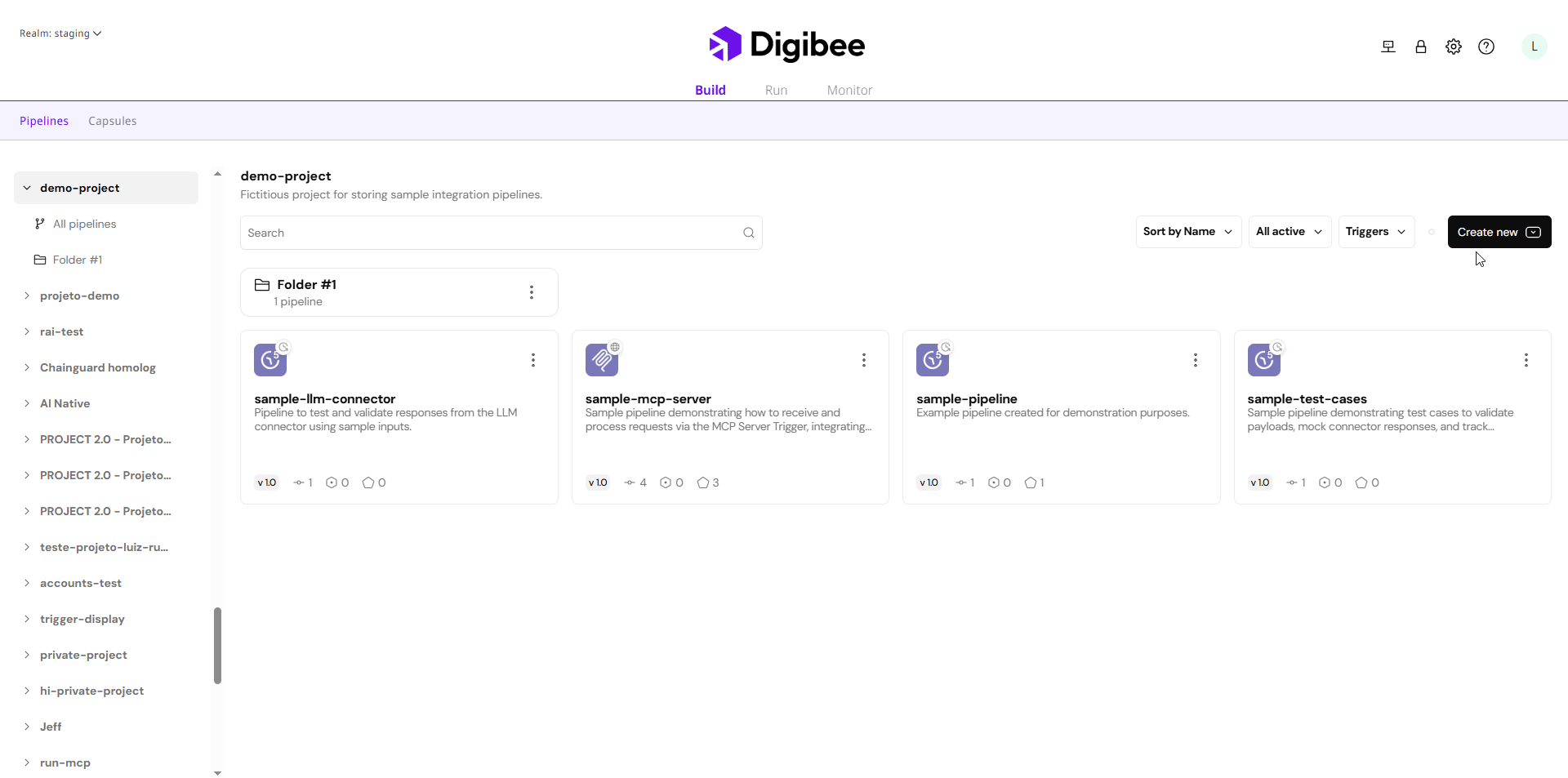Open the All active filter dropdown
Viewport: 1568px width, 778px height.
click(x=1290, y=232)
